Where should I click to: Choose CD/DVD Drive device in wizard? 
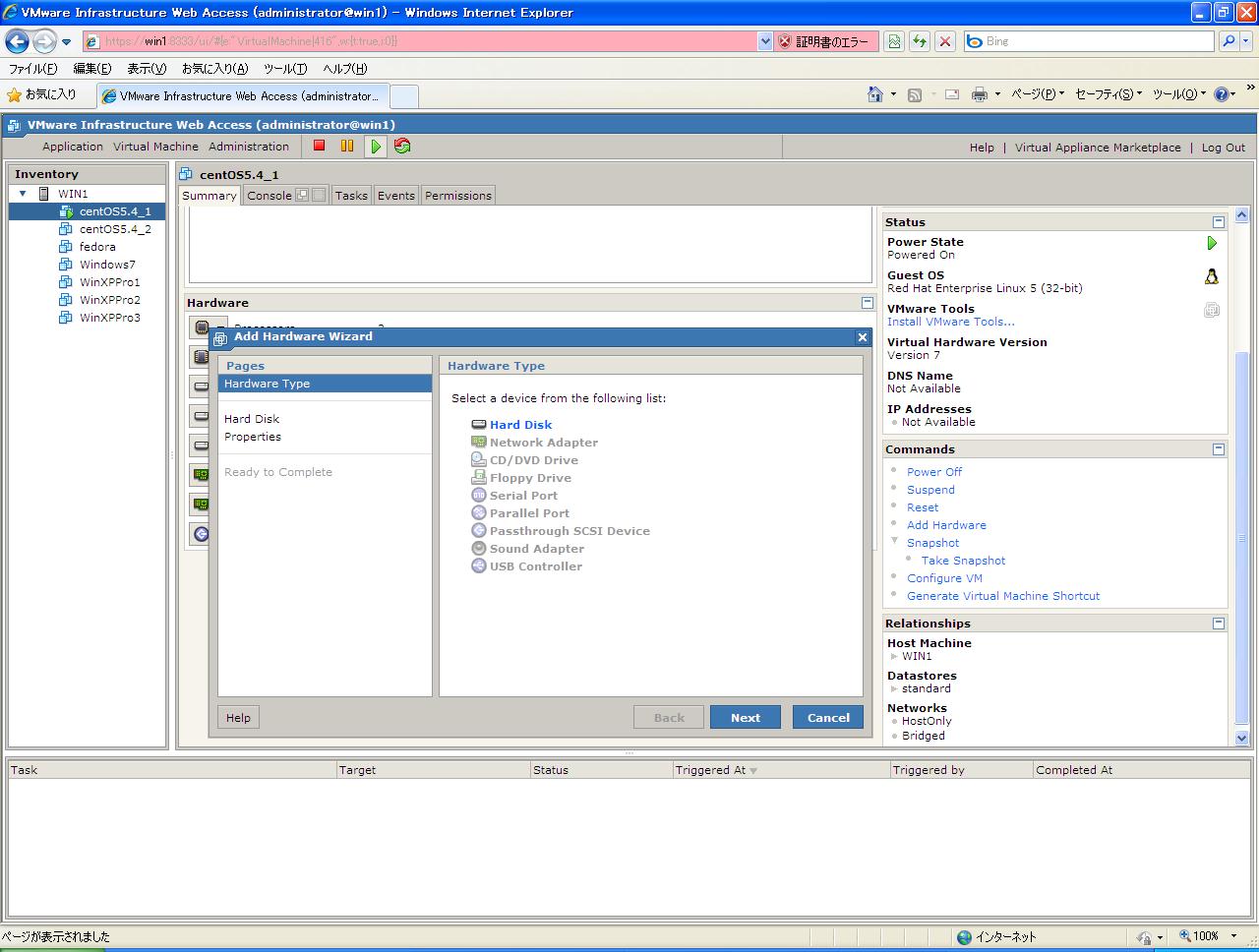pyautogui.click(x=533, y=460)
